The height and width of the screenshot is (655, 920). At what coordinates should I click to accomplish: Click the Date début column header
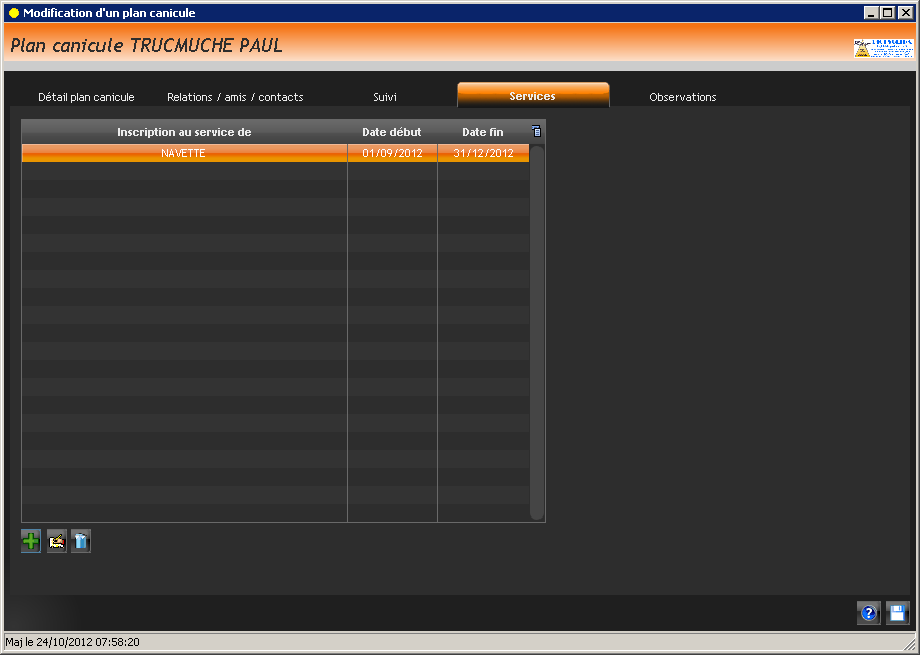[x=392, y=132]
